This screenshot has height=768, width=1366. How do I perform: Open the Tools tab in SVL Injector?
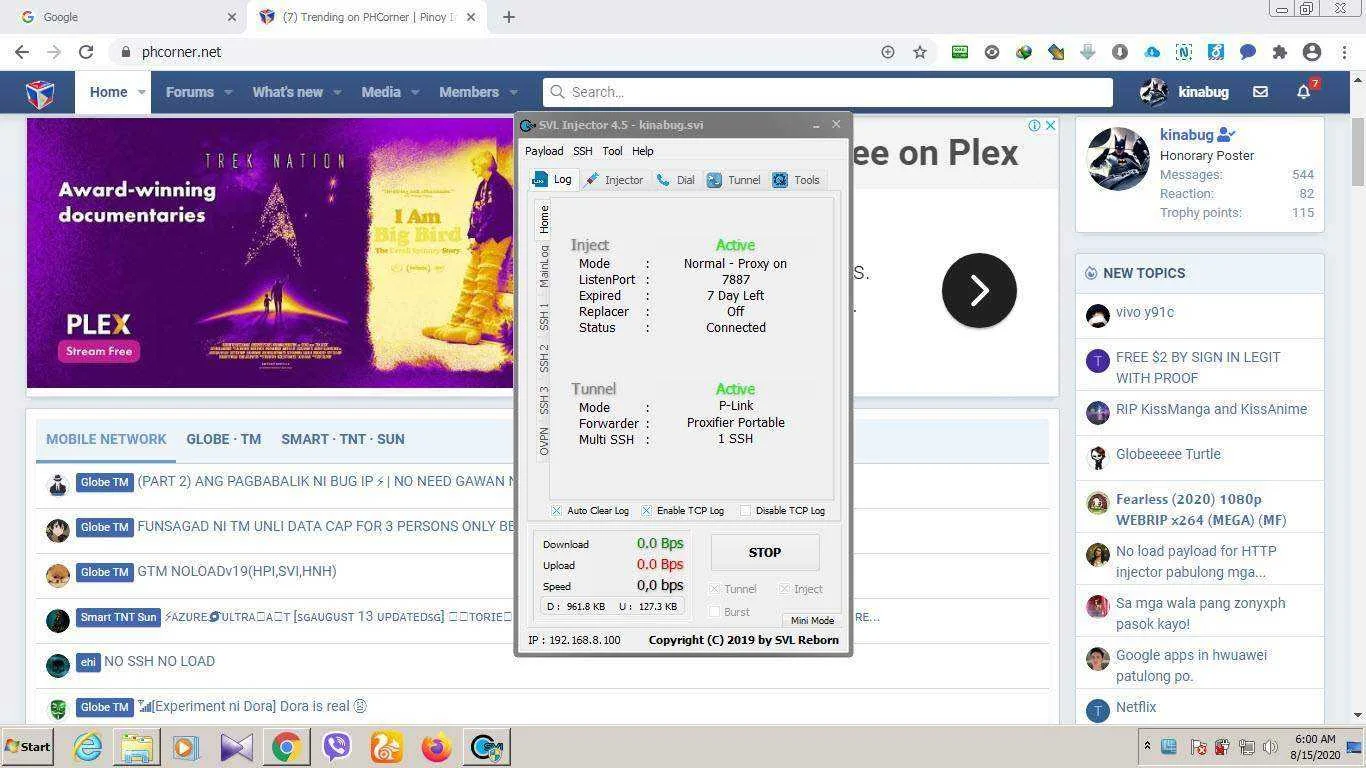pyautogui.click(x=796, y=180)
